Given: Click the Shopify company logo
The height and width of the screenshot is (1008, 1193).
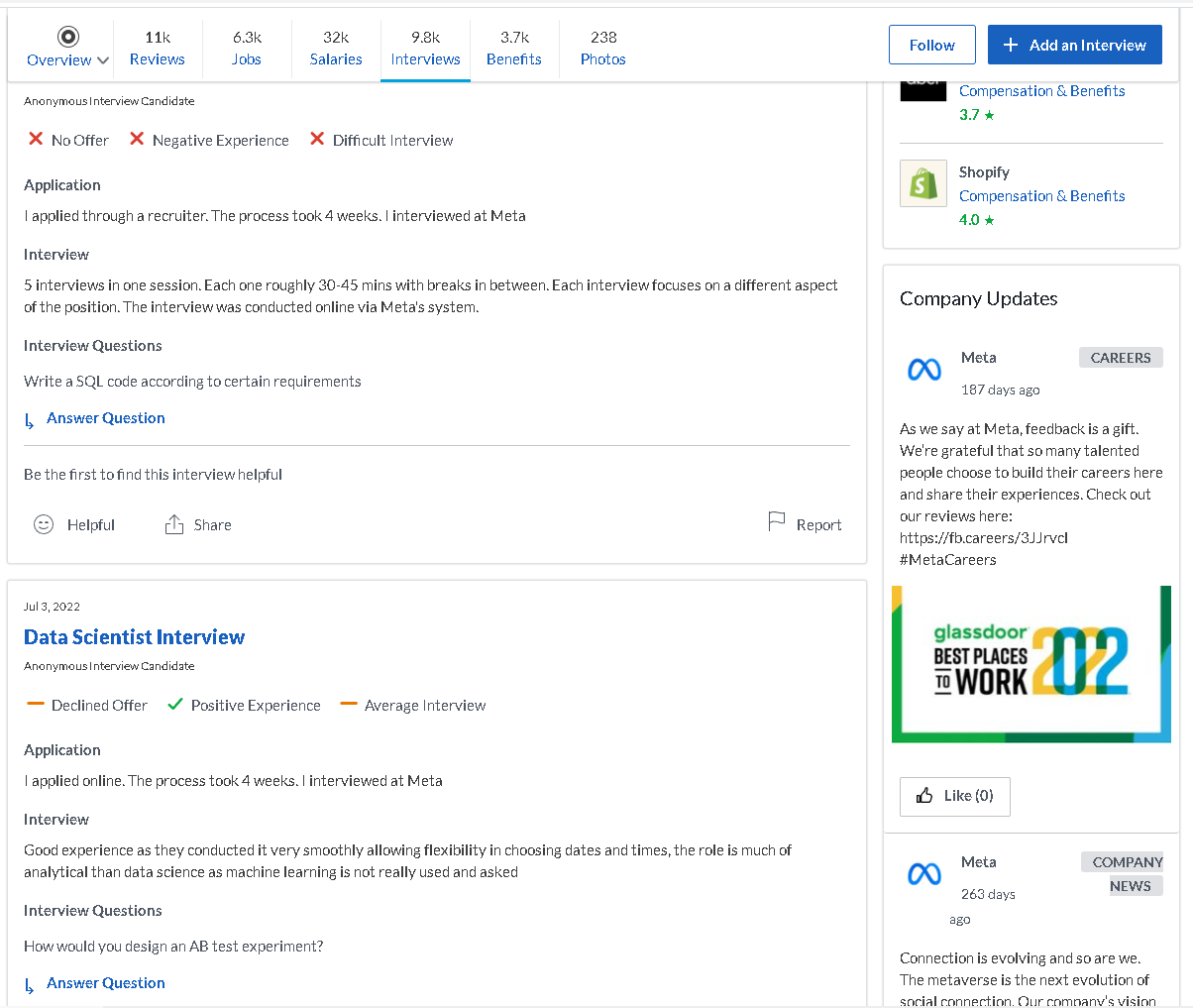Looking at the screenshot, I should click(922, 183).
